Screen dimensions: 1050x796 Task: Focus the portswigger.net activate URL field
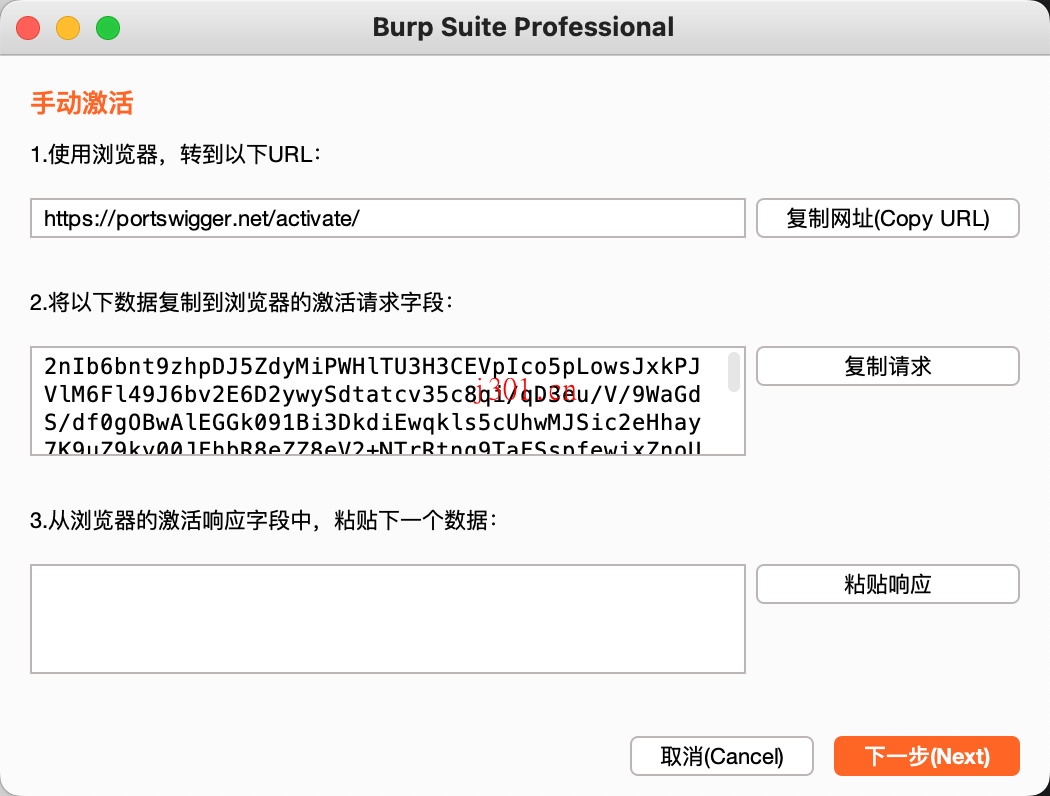pyautogui.click(x=388, y=218)
